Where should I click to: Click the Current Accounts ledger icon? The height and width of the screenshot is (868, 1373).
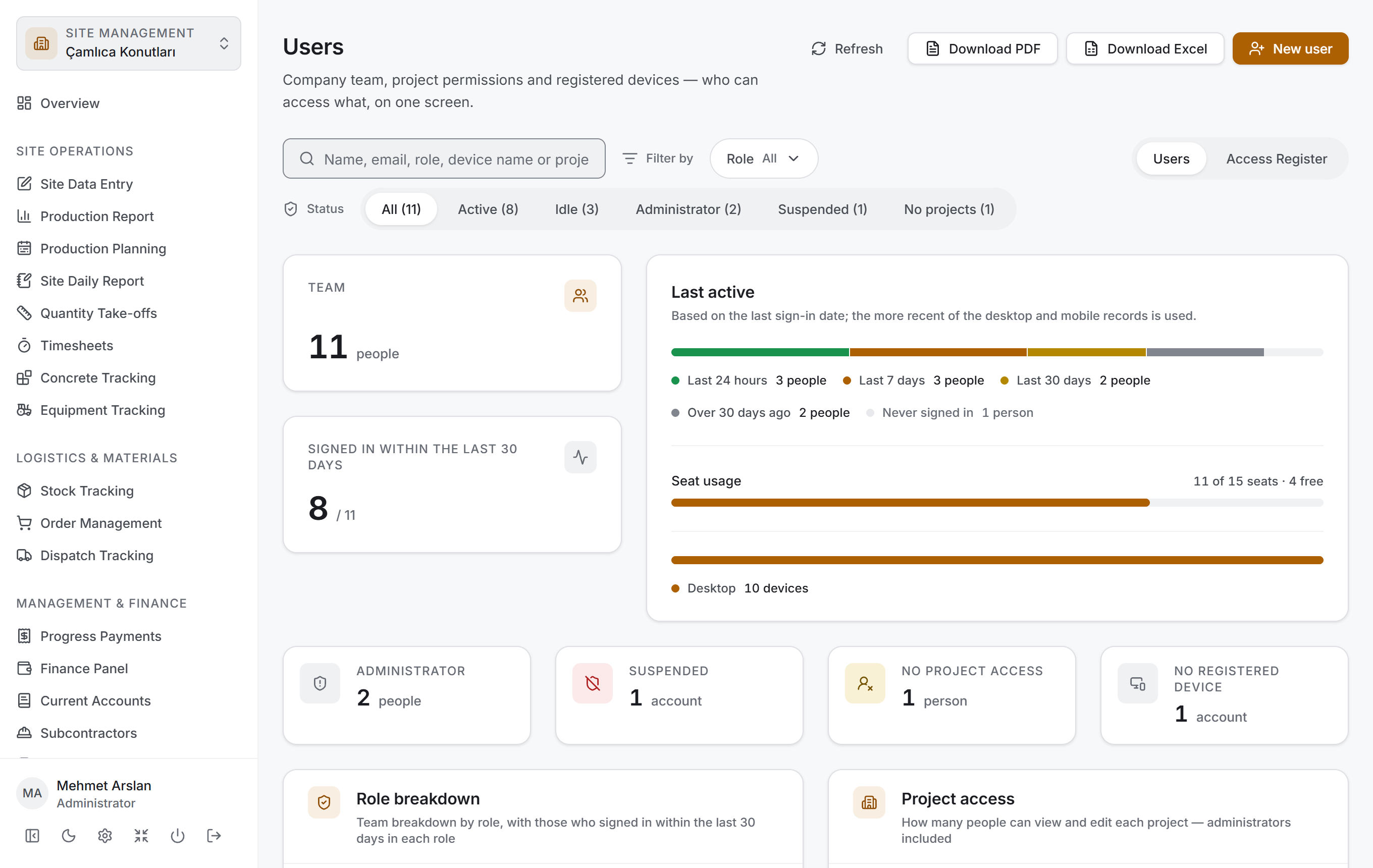[24, 700]
